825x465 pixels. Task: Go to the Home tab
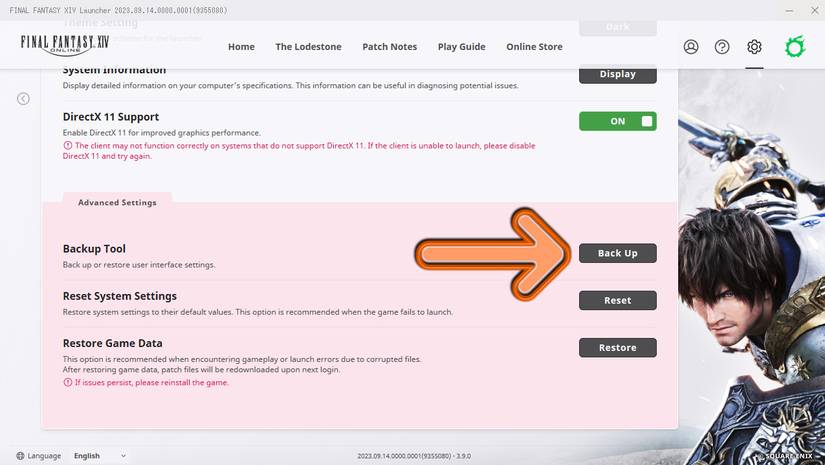click(x=241, y=47)
